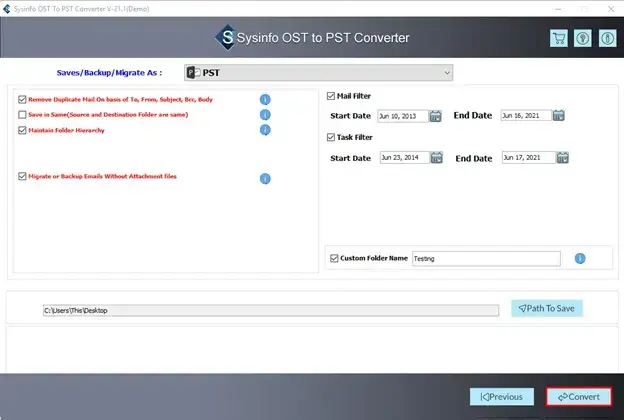The image size is (624, 420).
Task: Click the save path field C:\Users\This\Desktop
Action: click(x=271, y=311)
